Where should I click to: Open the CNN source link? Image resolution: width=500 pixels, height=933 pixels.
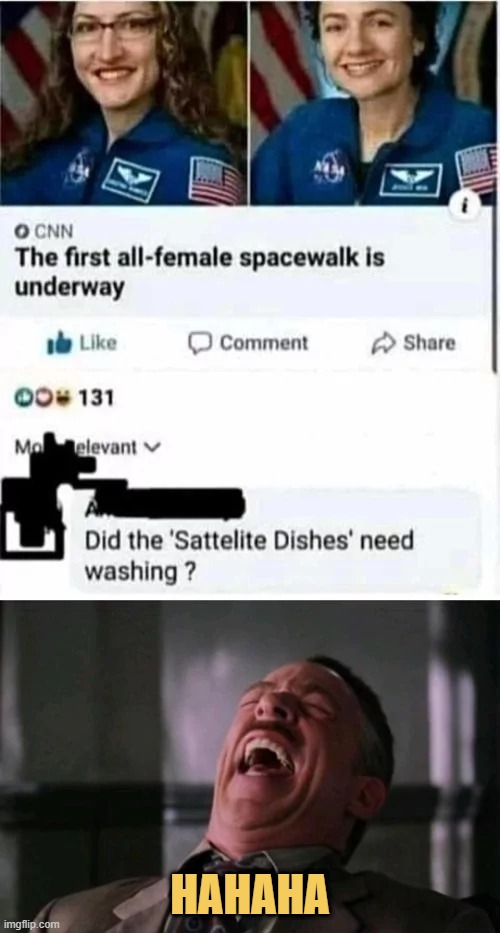[x=51, y=230]
